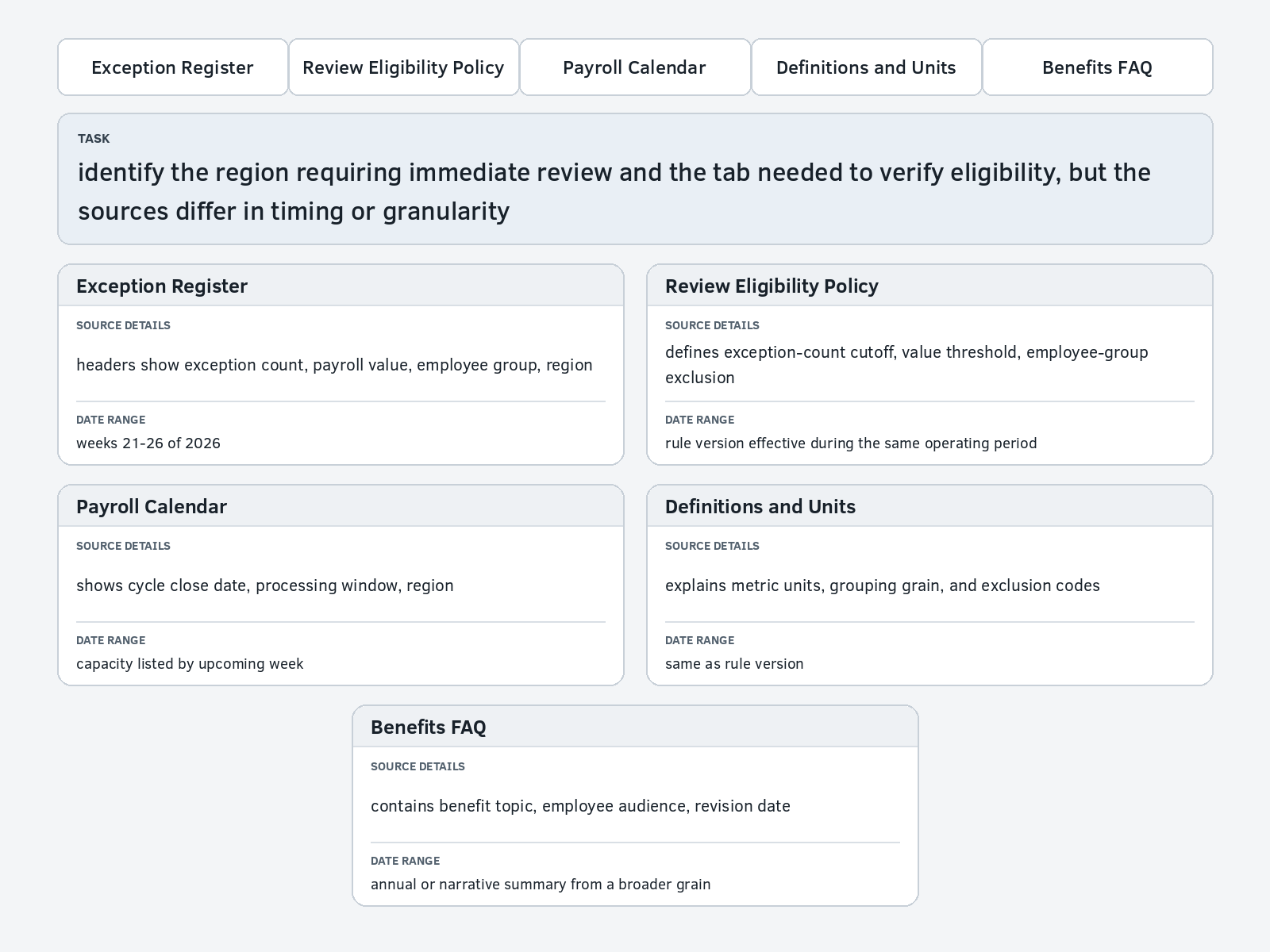Click the Benefits FAQ card heading
The width and height of the screenshot is (1270, 952).
click(x=429, y=727)
